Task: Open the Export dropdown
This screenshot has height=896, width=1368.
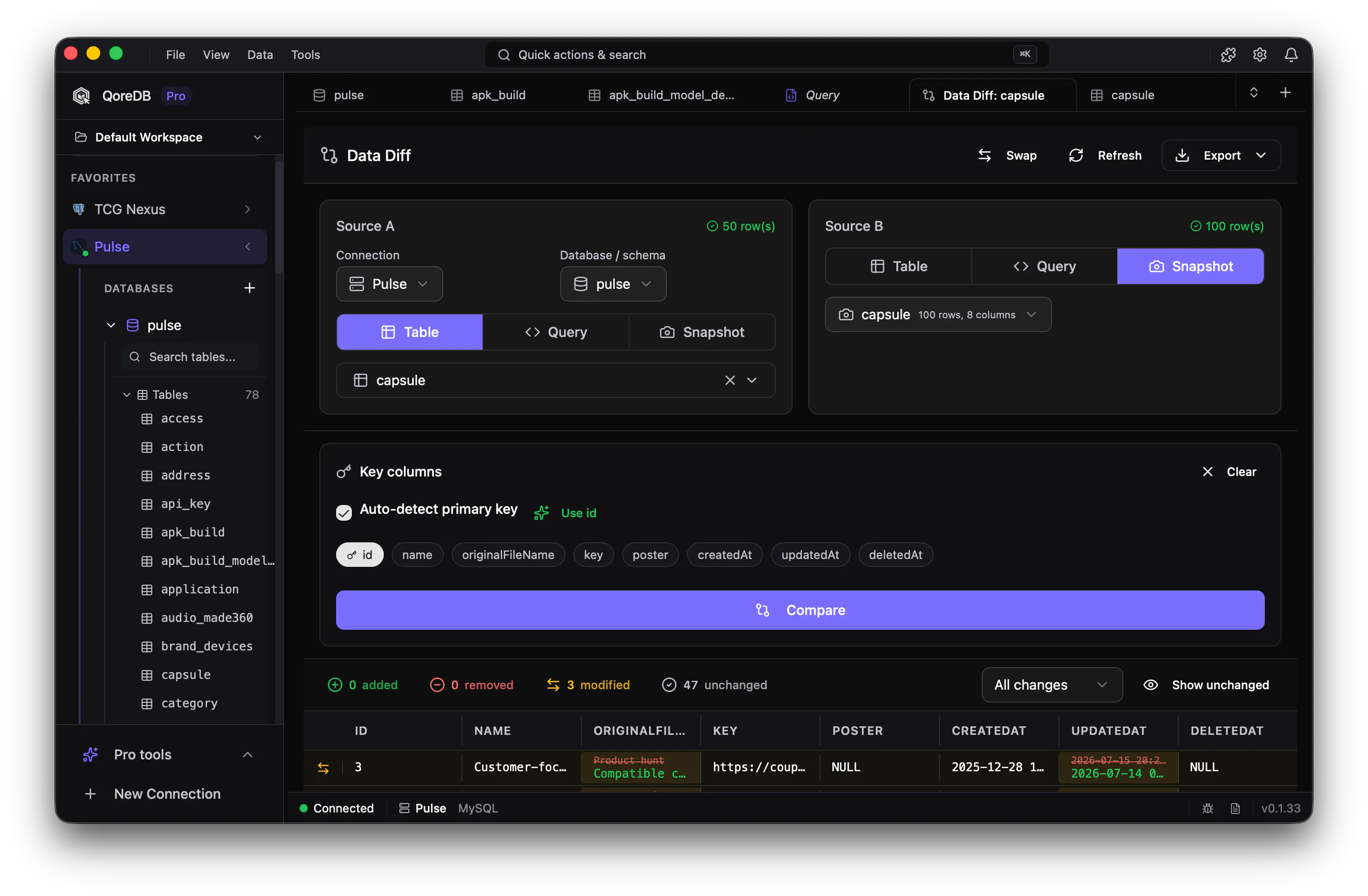Action: pos(1221,155)
